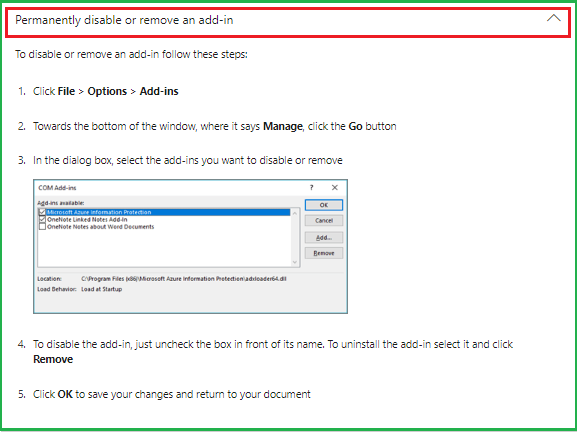
Task: Uncheck the OneNote Linked Notes Add-In checkbox
Action: [42, 219]
